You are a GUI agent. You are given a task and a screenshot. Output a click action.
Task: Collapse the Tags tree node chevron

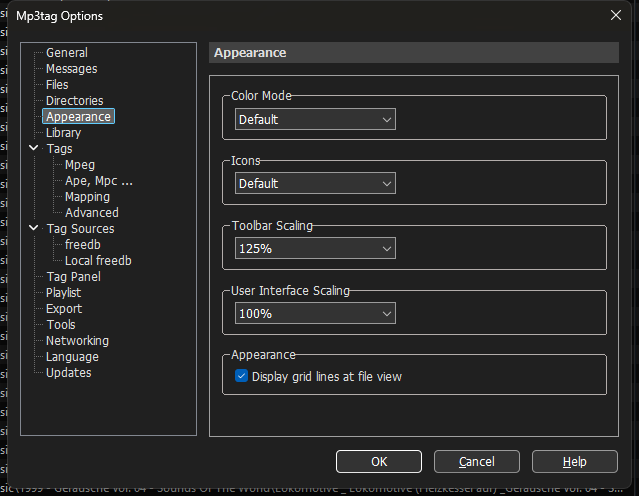(x=34, y=148)
